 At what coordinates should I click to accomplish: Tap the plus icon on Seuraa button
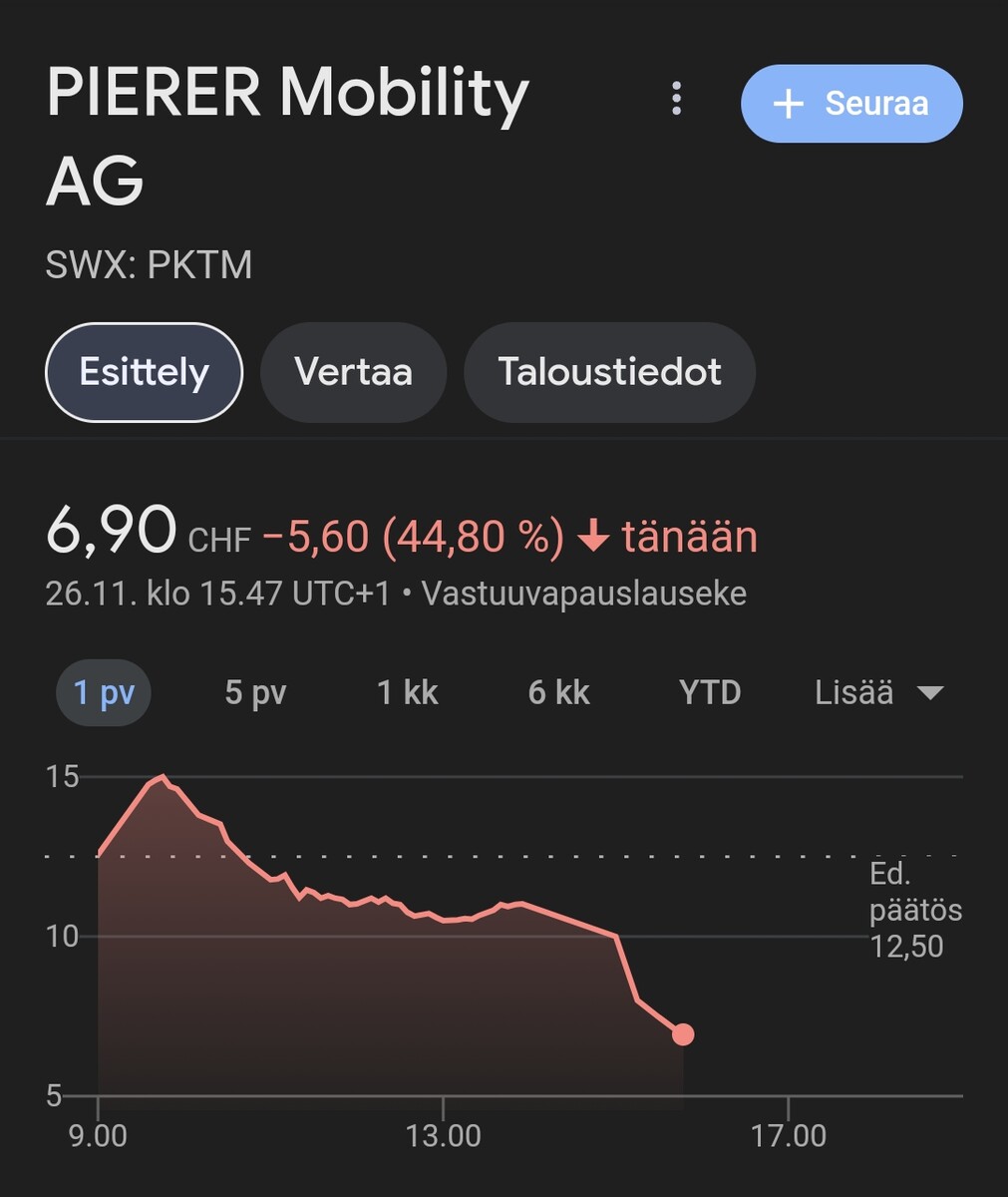789,104
